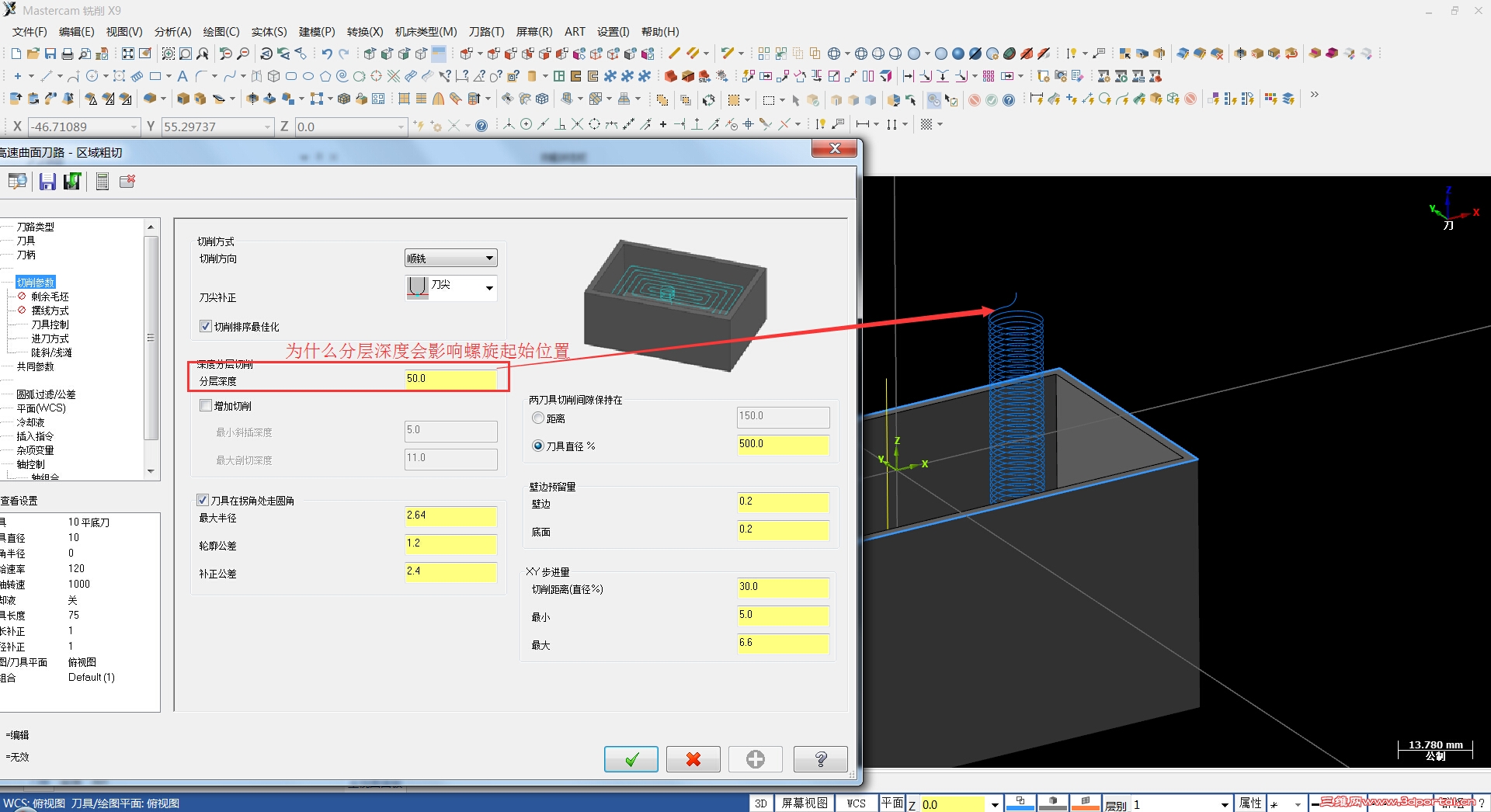Screen dimensions: 1491x812
Task: Click the plus apply button in dialog
Action: (756, 759)
